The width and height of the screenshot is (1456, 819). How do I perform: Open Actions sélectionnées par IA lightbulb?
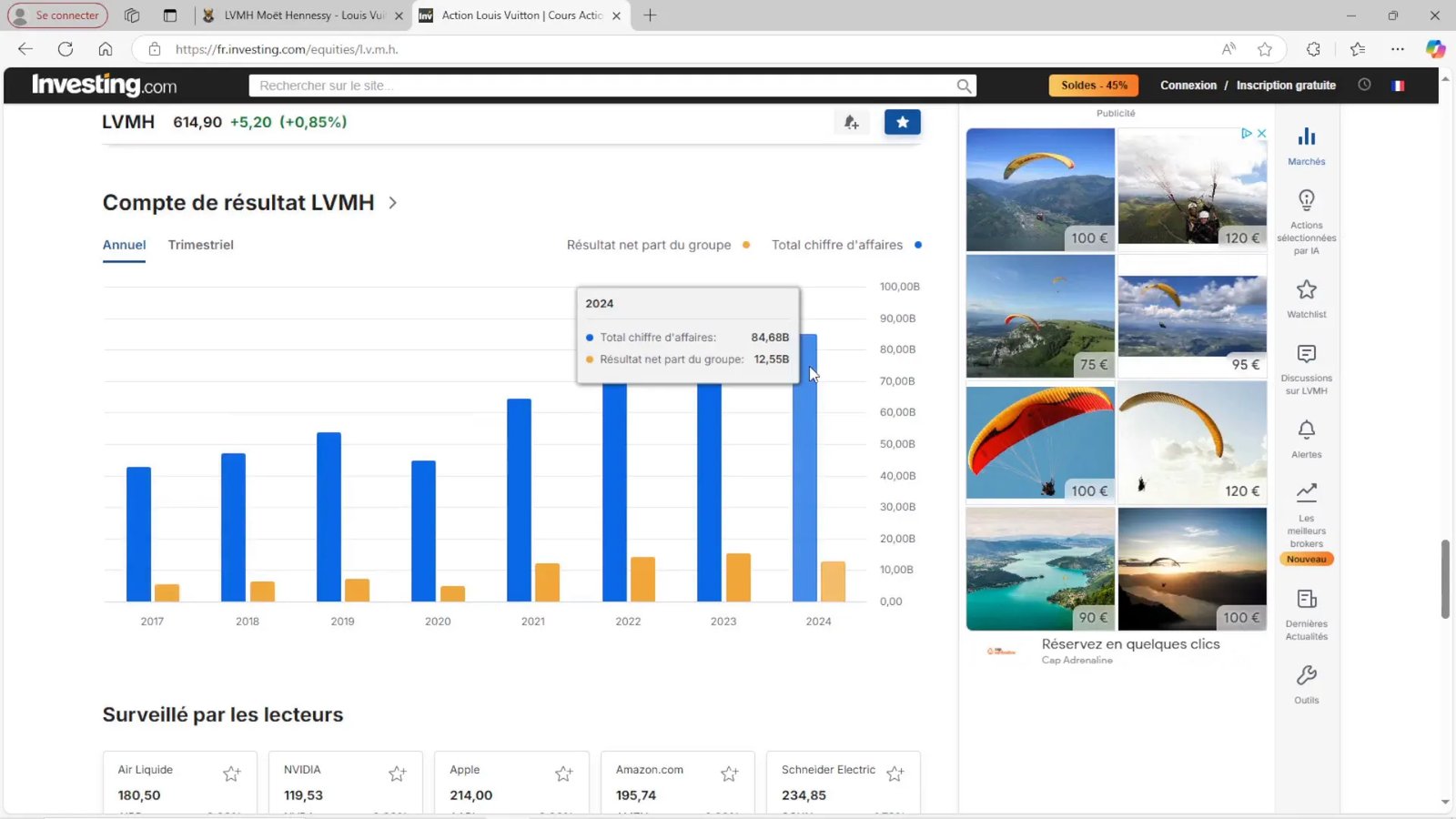click(x=1307, y=200)
